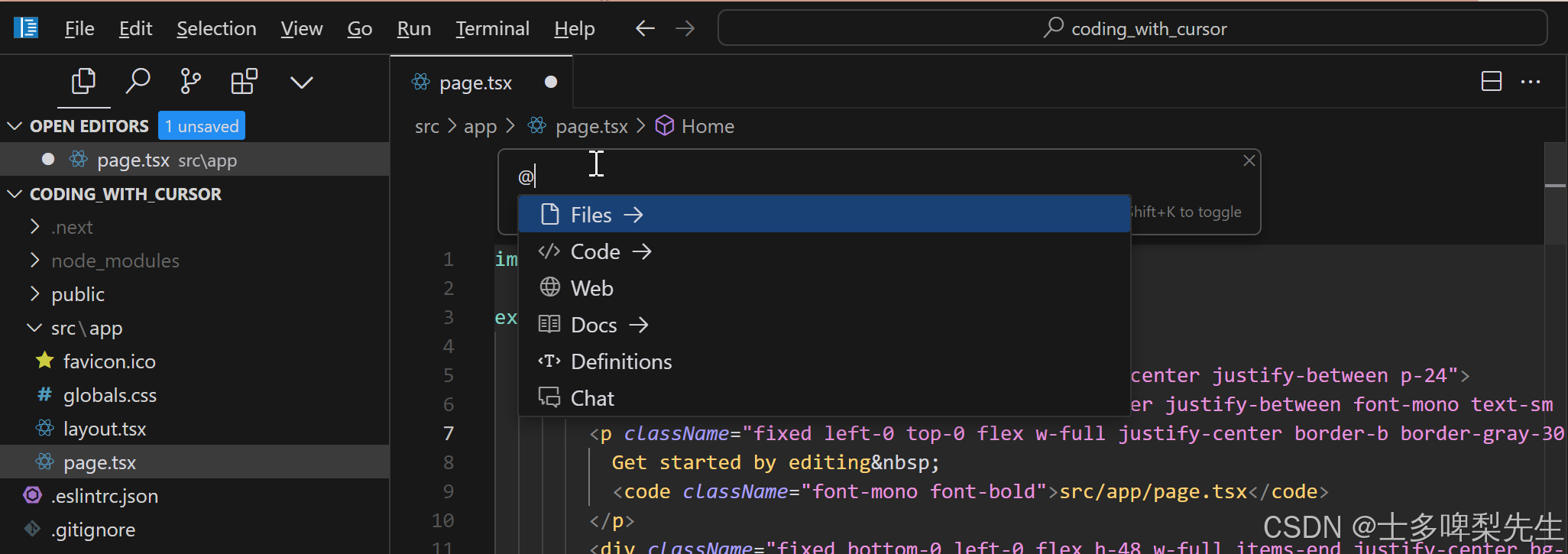The image size is (1568, 554).
Task: Choose Chat in the @ suggestion list
Action: [824, 397]
